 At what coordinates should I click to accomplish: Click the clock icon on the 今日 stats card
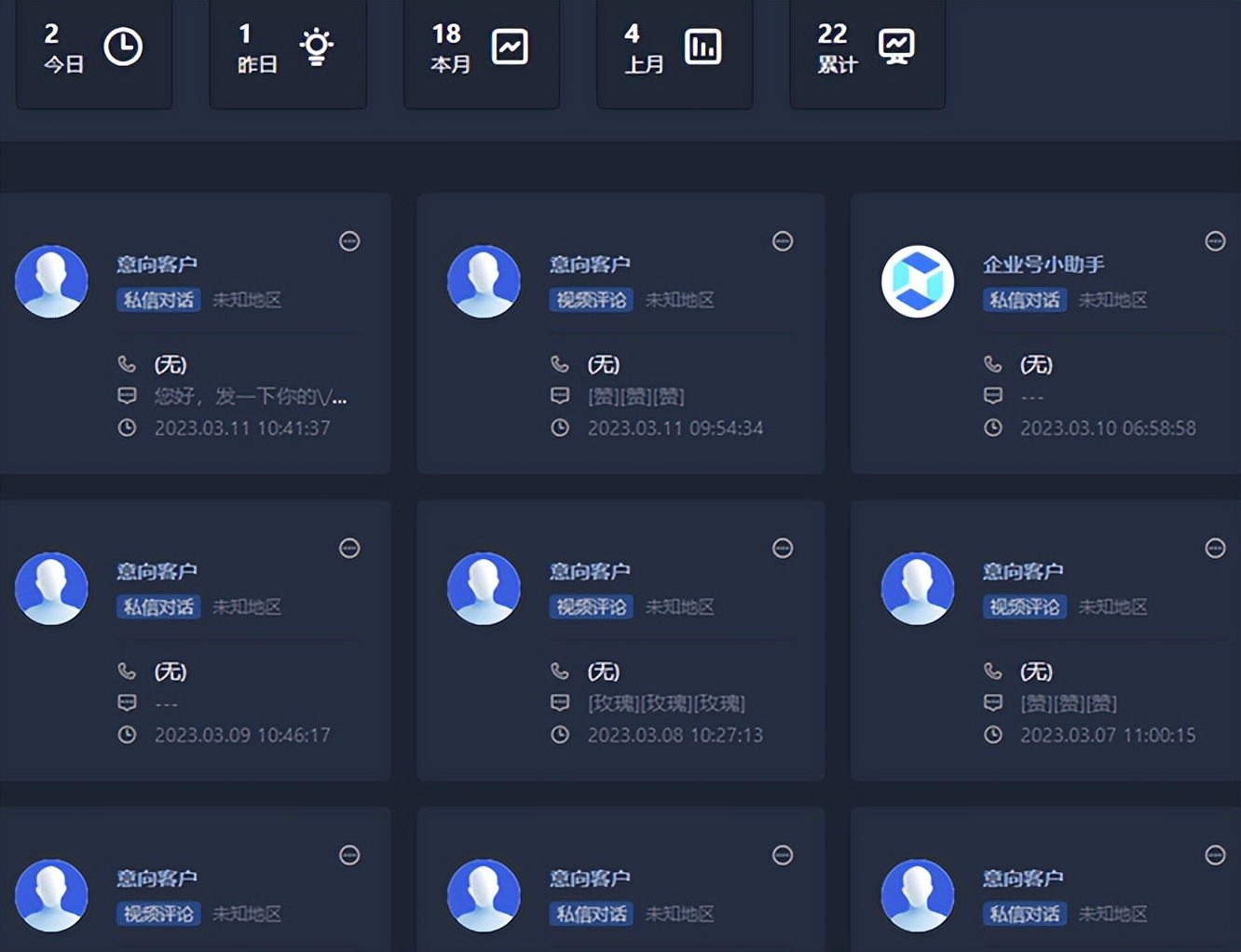(x=124, y=45)
